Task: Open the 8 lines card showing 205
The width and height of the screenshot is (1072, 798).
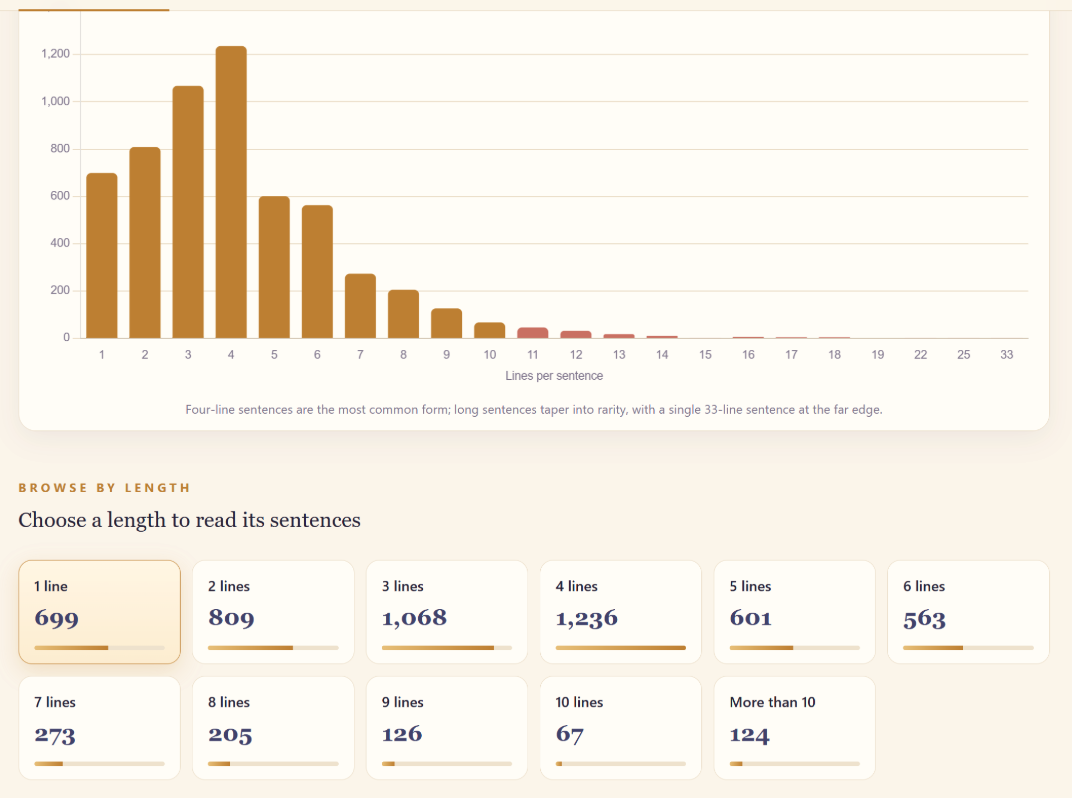Action: click(273, 728)
